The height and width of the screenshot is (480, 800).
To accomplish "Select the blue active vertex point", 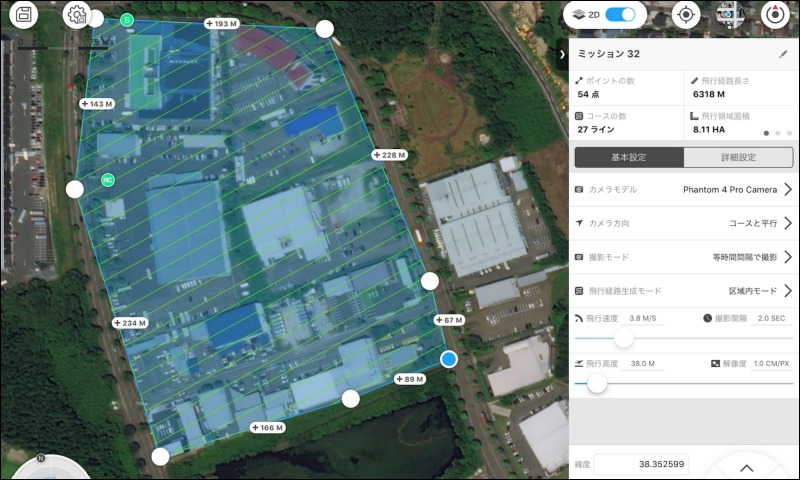I will click(449, 359).
